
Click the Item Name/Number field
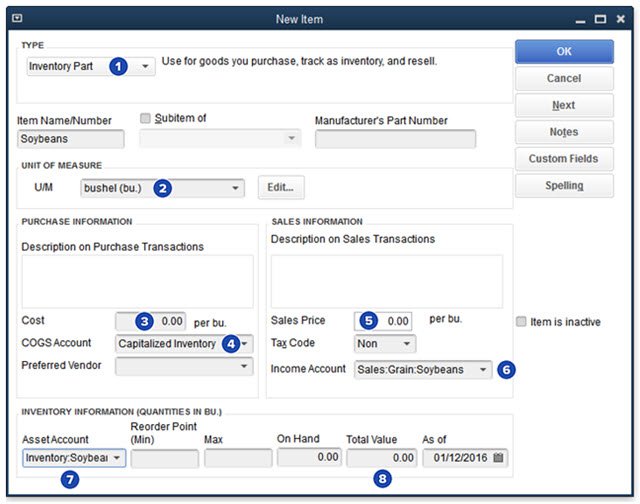point(71,140)
